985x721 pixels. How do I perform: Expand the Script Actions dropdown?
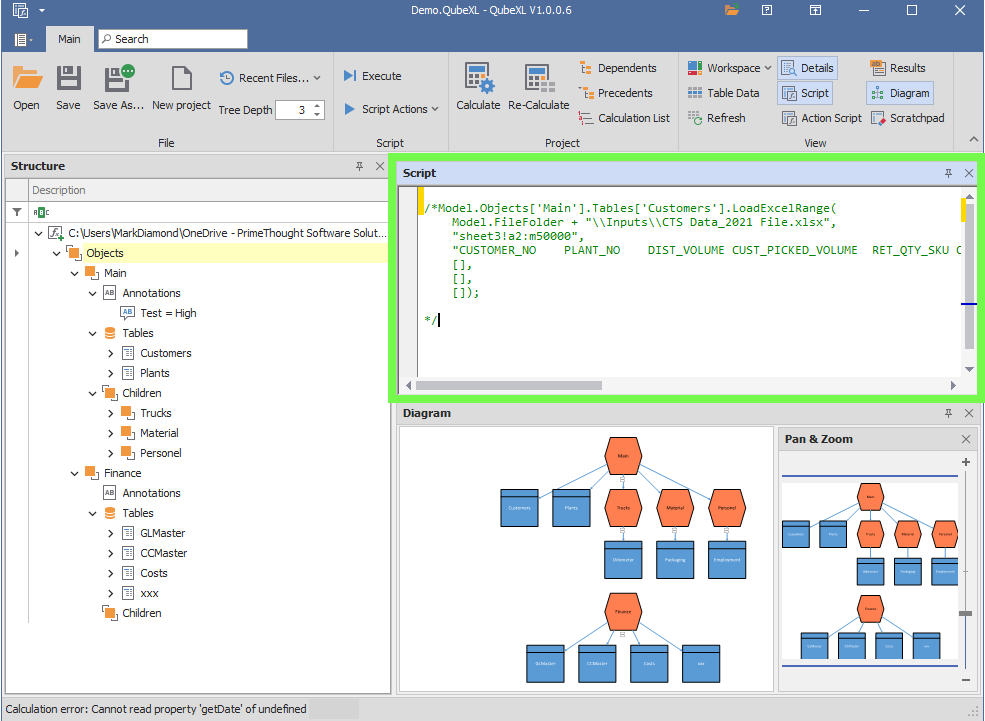point(392,109)
